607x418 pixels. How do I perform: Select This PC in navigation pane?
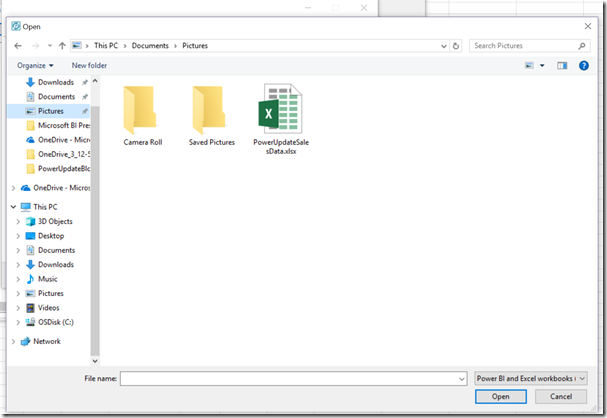[x=39, y=207]
